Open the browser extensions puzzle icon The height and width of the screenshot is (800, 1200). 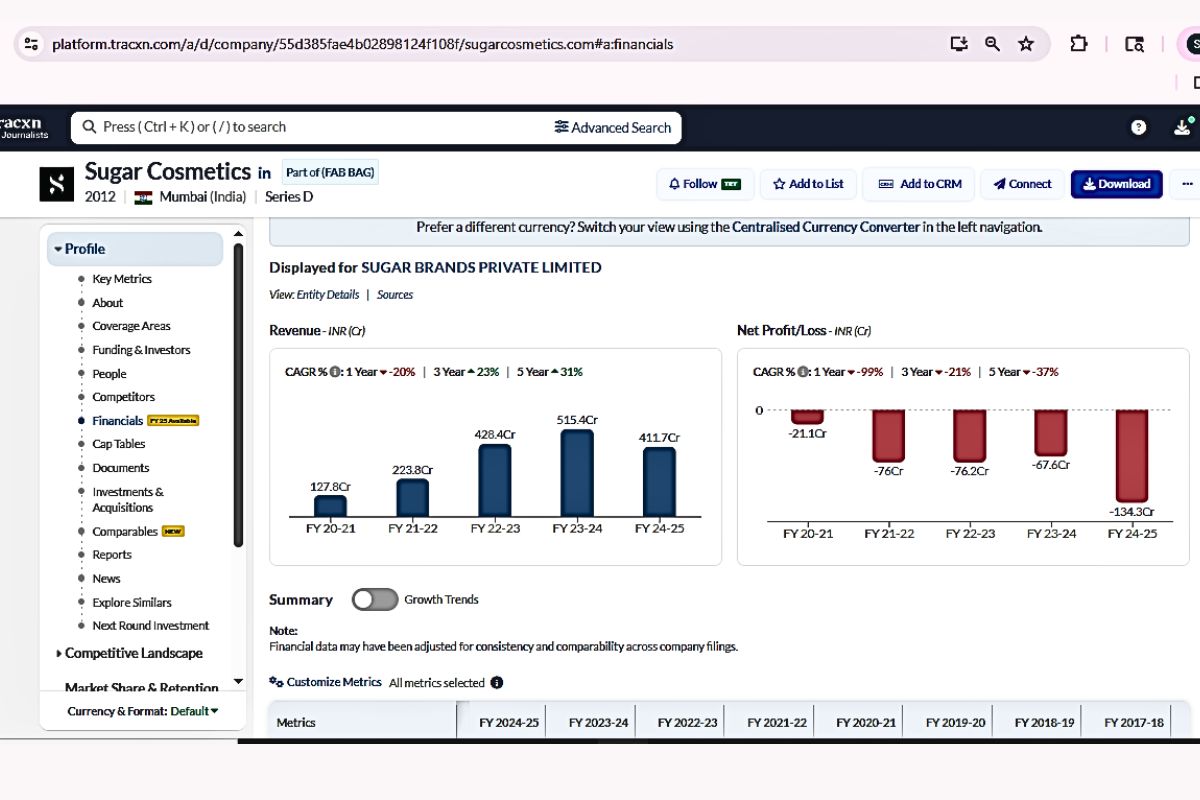pos(1079,44)
